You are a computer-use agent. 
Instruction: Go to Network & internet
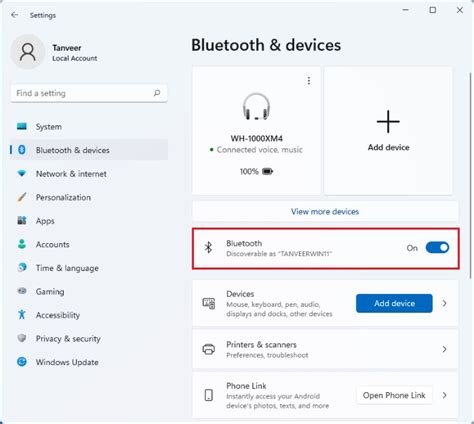click(x=89, y=174)
